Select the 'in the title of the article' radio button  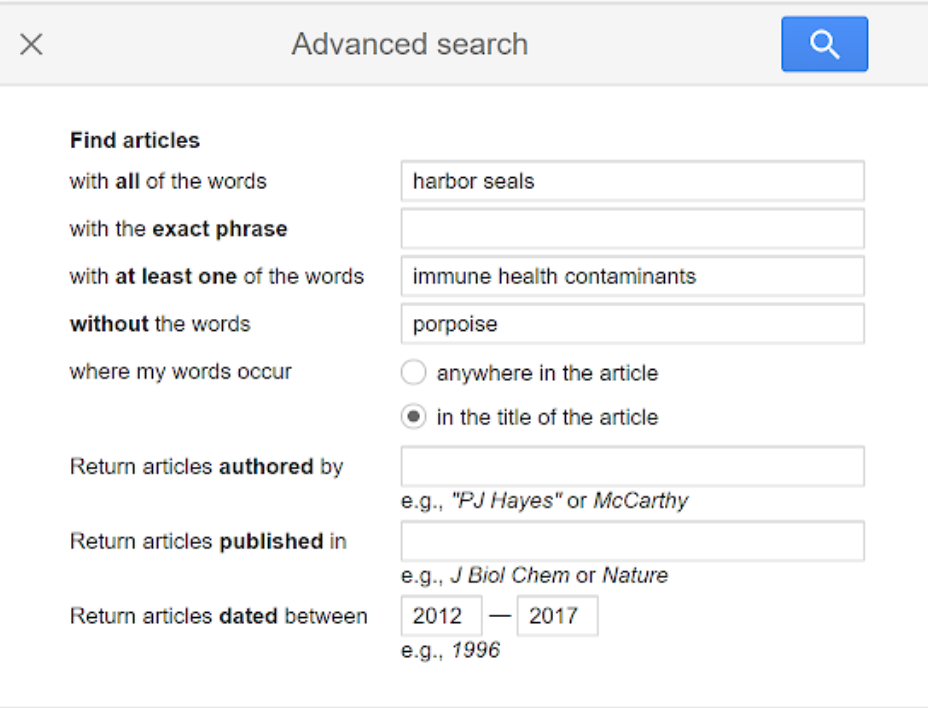click(414, 417)
